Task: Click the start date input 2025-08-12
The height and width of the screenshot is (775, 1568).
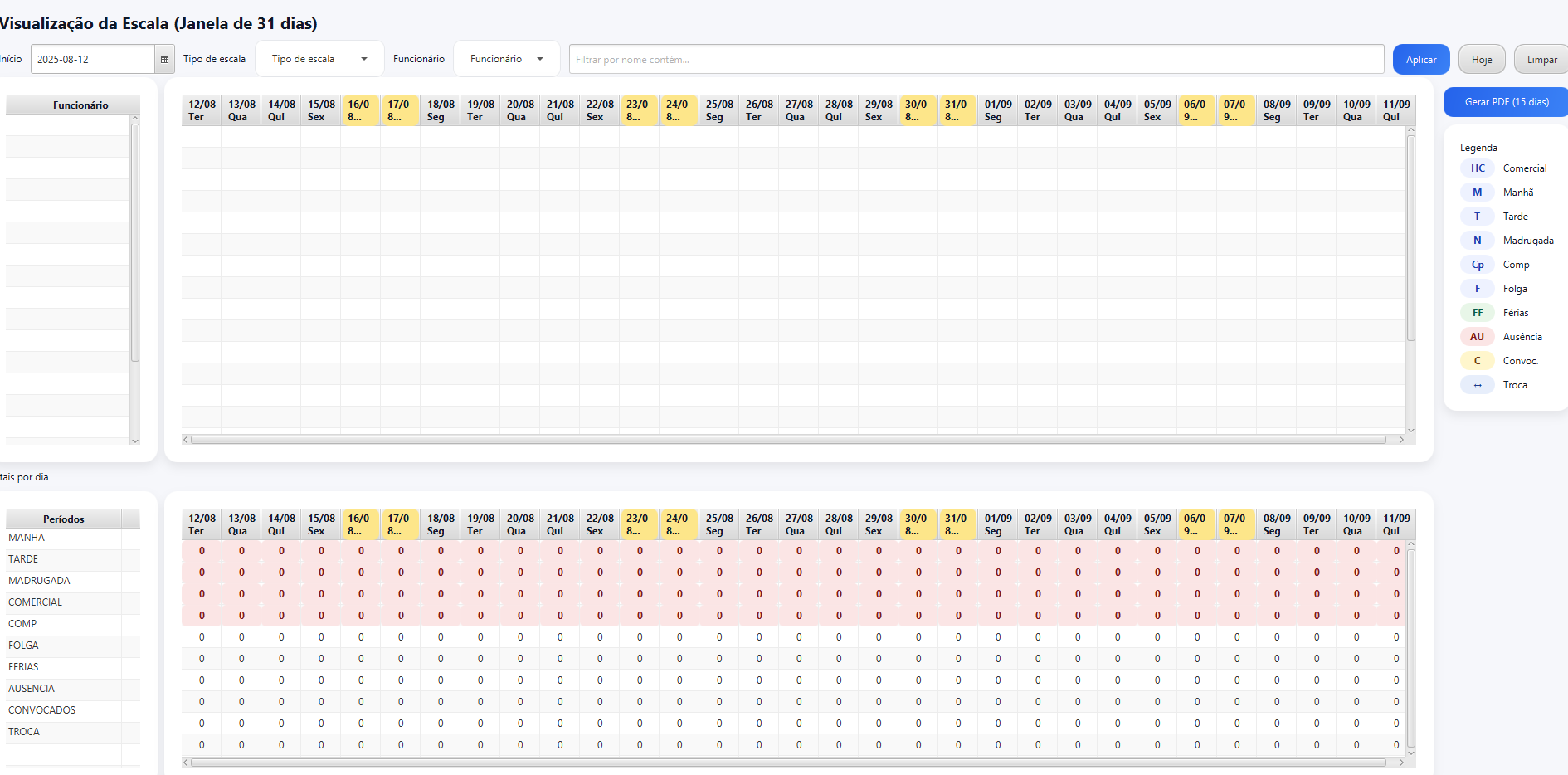Action: (x=92, y=60)
